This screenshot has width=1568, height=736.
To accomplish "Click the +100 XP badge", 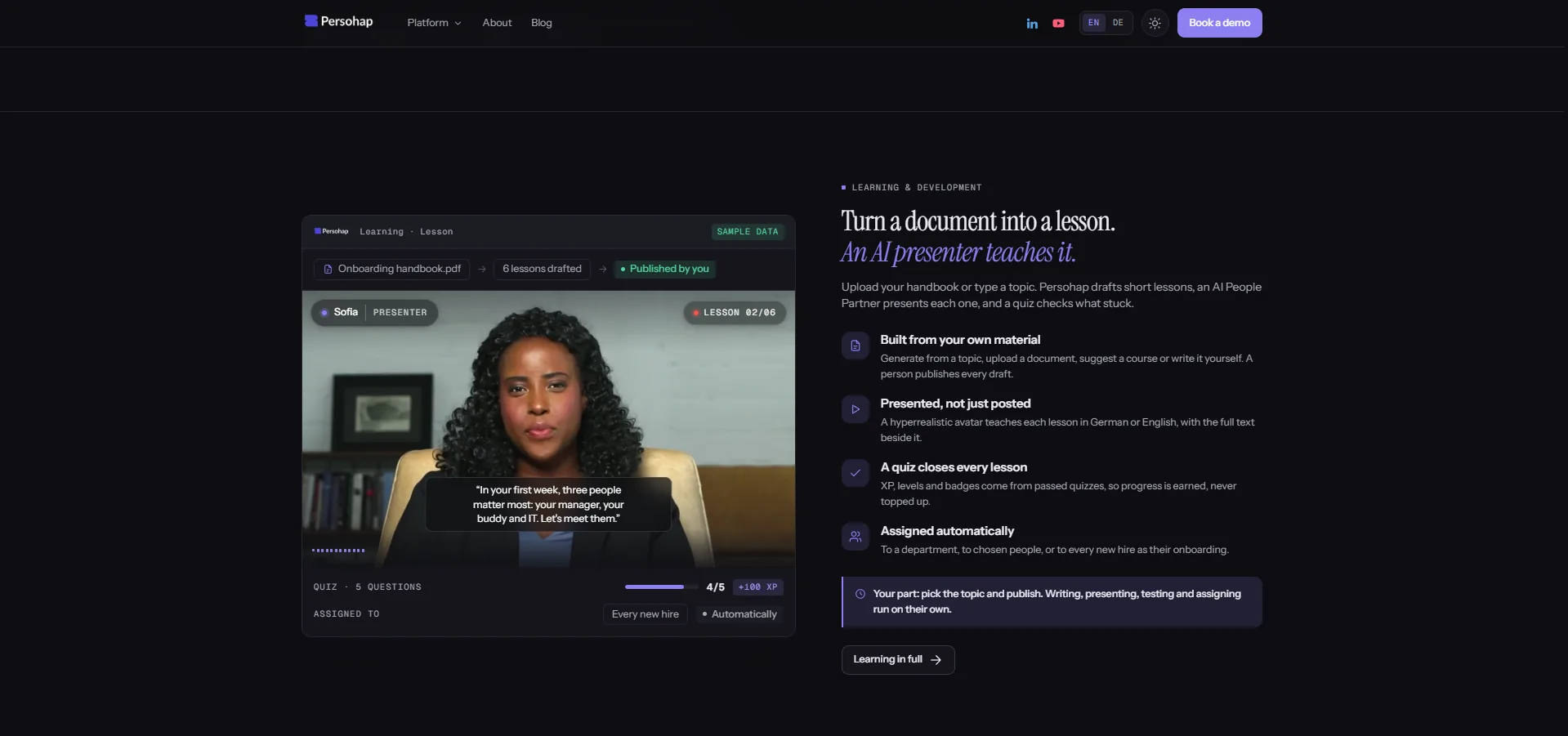I will pyautogui.click(x=757, y=587).
